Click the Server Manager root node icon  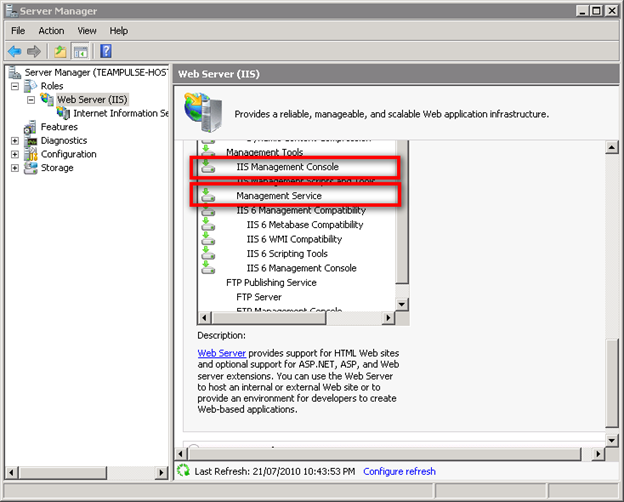pyautogui.click(x=15, y=72)
